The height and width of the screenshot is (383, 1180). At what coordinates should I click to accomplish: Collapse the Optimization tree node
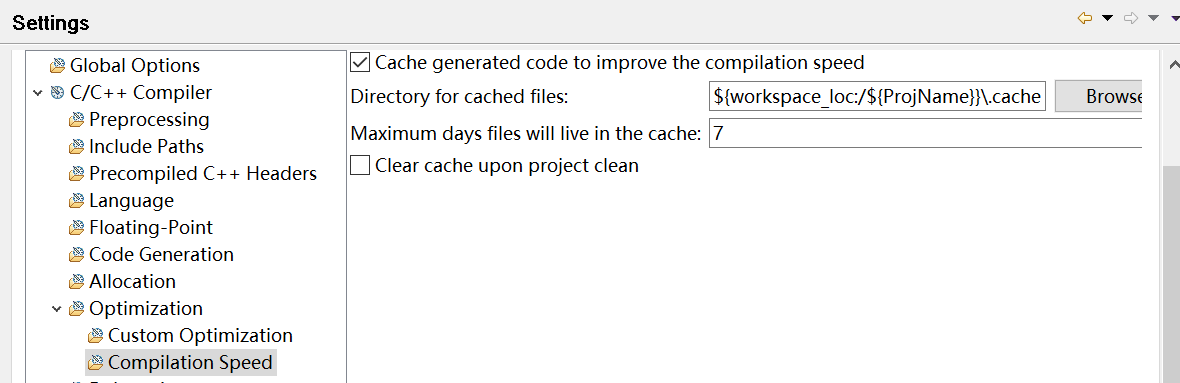pos(56,309)
